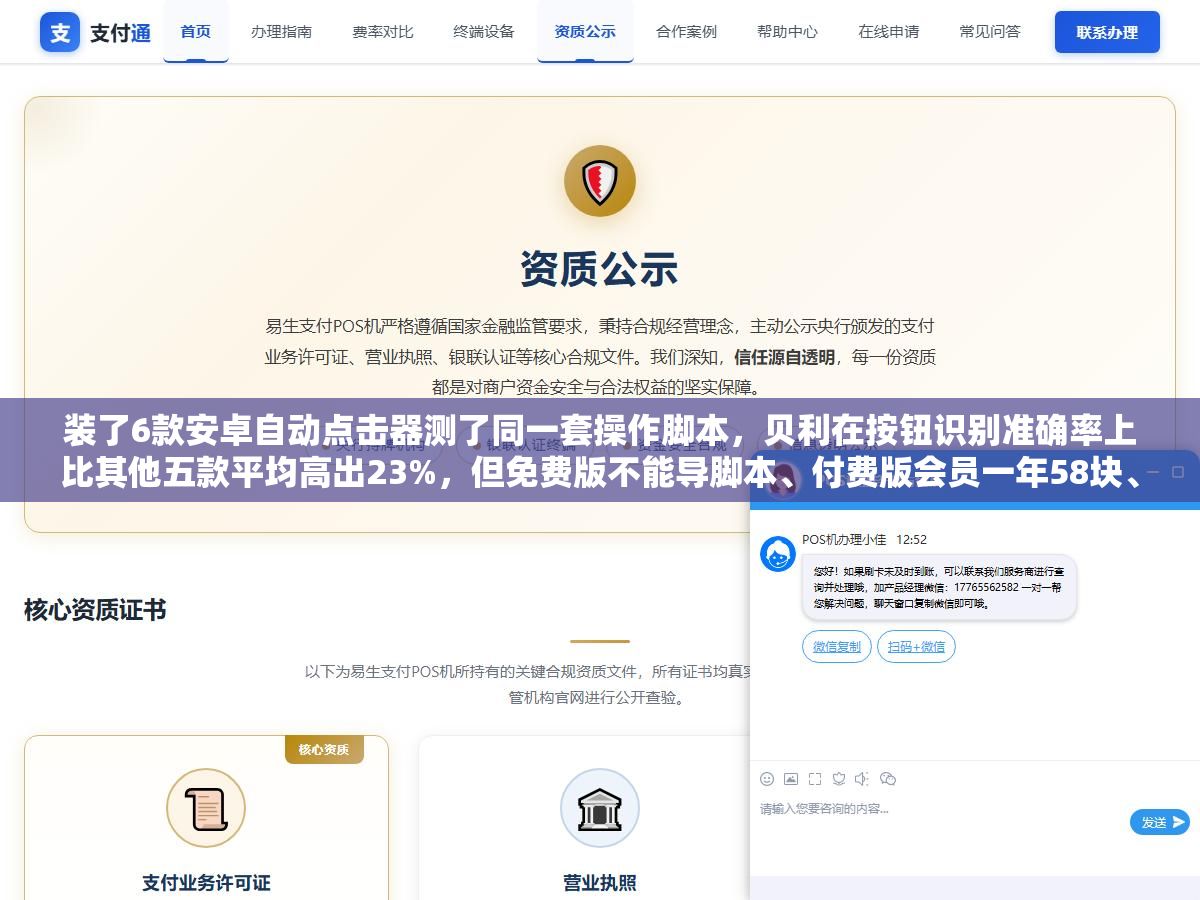Image resolution: width=1200 pixels, height=900 pixels.
Task: Select the 资质公示 navigation tab
Action: coord(585,31)
